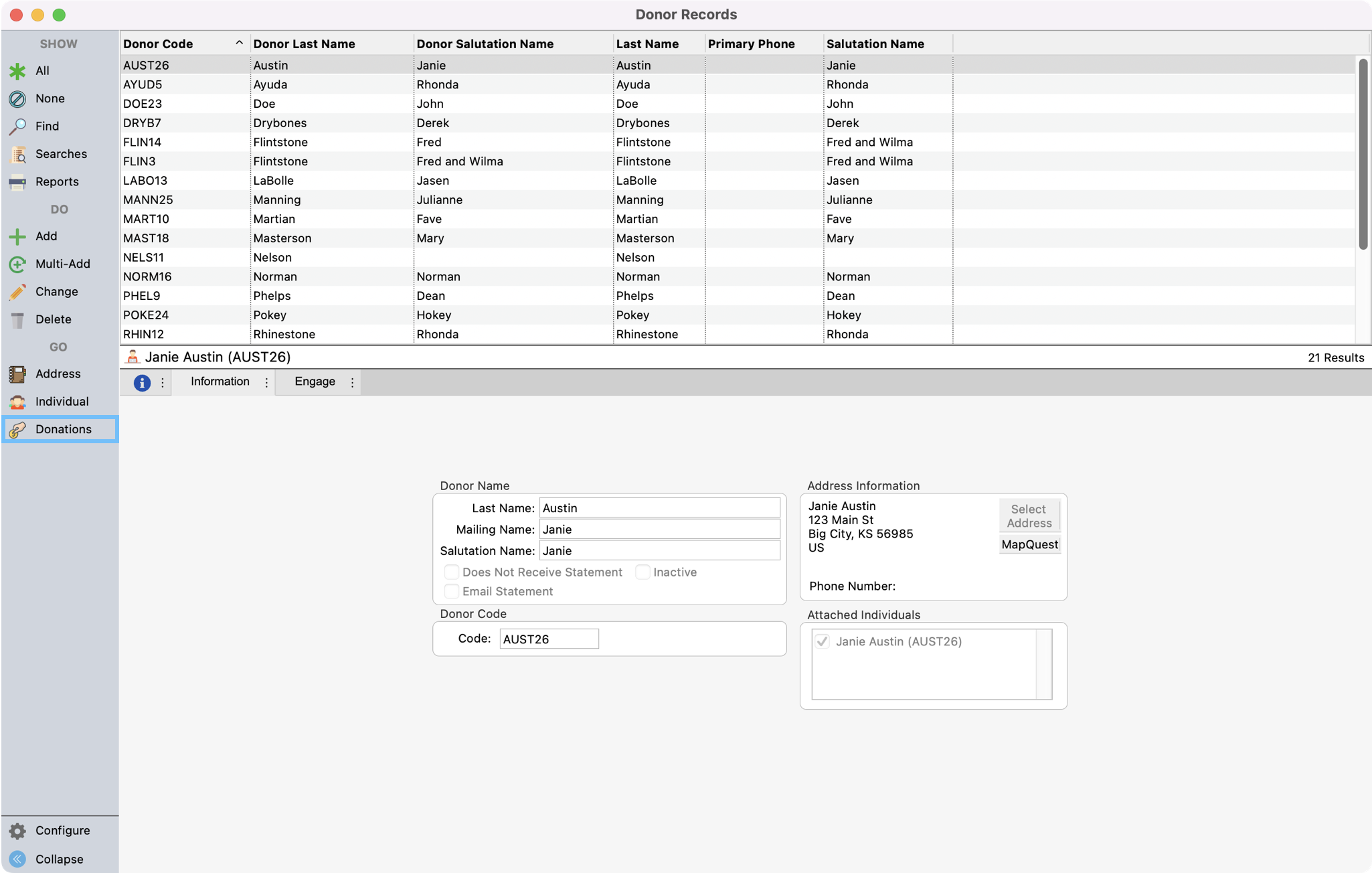Enable the Email Statement checkbox

pos(452,592)
